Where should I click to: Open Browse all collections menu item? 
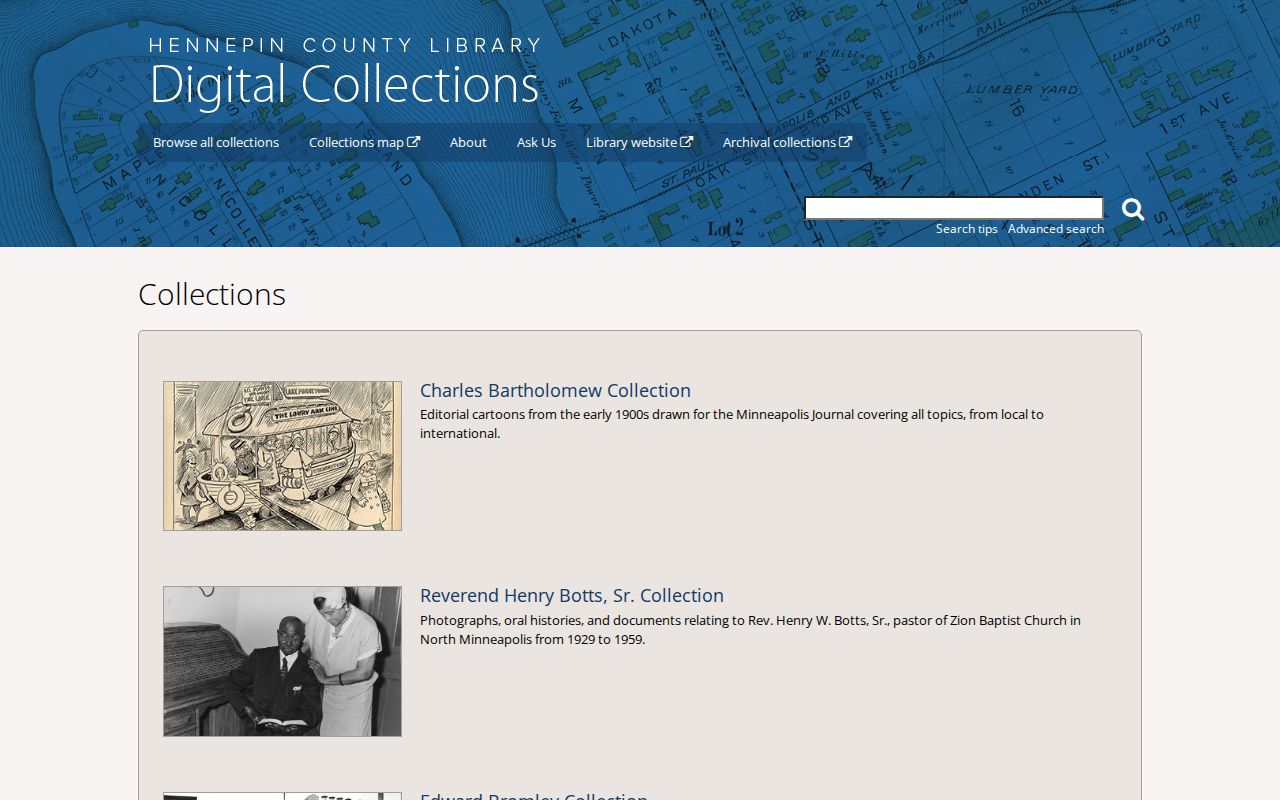click(x=216, y=142)
